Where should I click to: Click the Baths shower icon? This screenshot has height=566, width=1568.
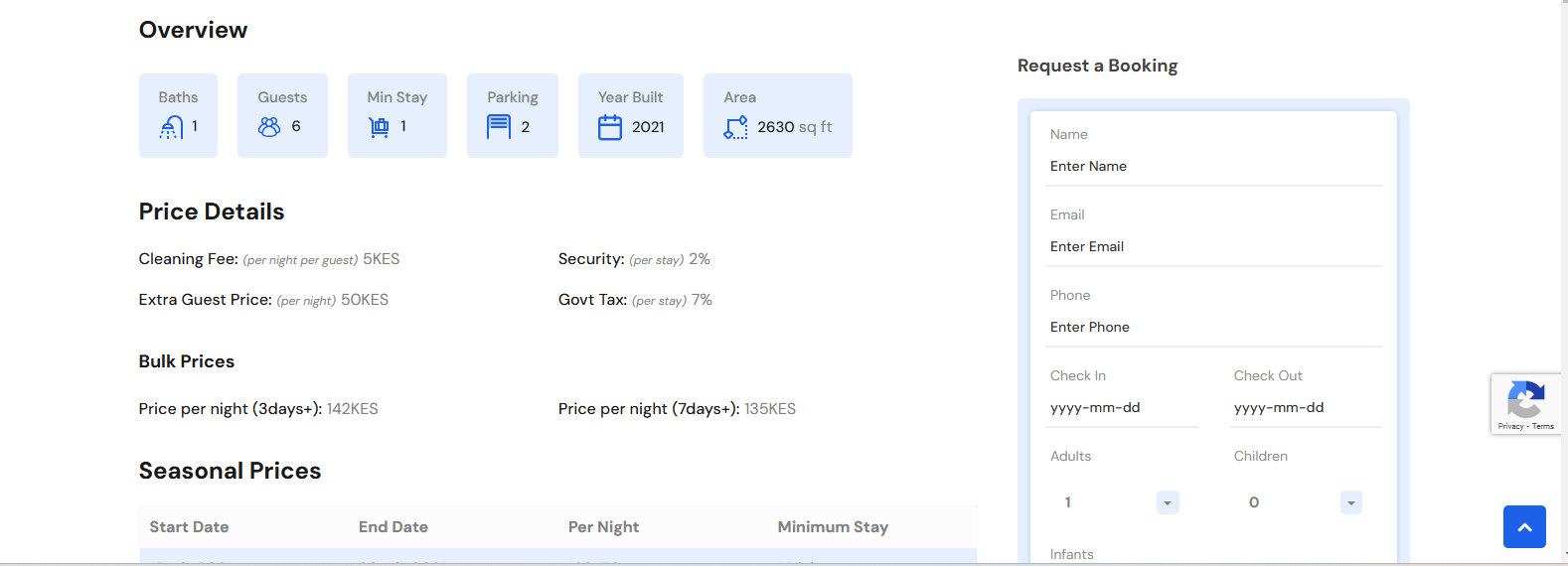point(171,127)
